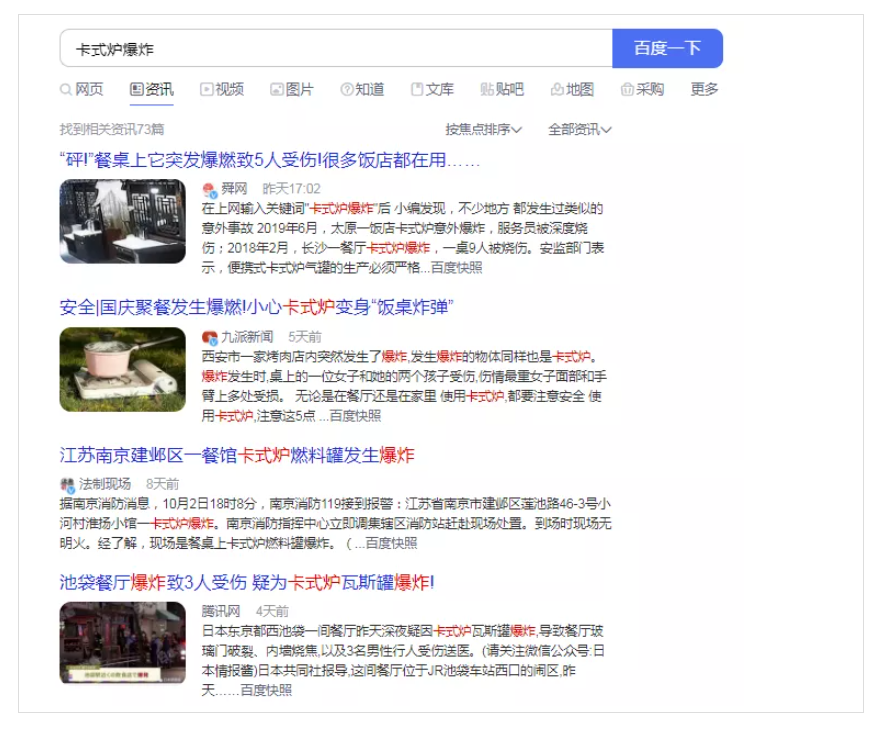Screen dimensions: 883x731
Task: Open the pink pot stove thumbnail image
Action: (x=123, y=369)
